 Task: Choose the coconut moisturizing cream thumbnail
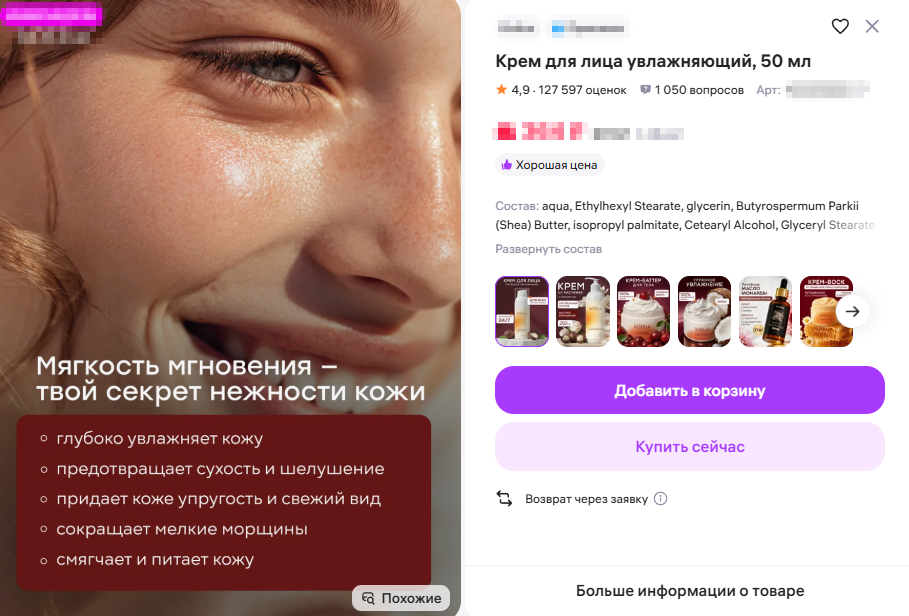coord(704,311)
